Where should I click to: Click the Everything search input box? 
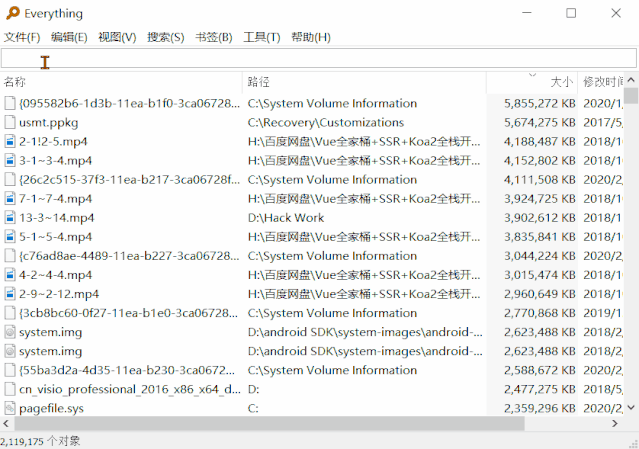pyautogui.click(x=319, y=58)
